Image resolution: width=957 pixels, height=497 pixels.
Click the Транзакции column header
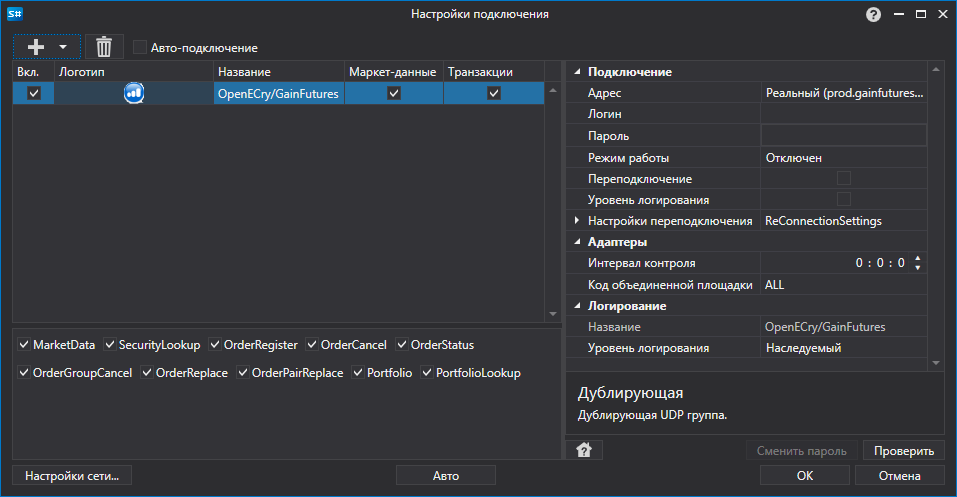pyautogui.click(x=494, y=71)
